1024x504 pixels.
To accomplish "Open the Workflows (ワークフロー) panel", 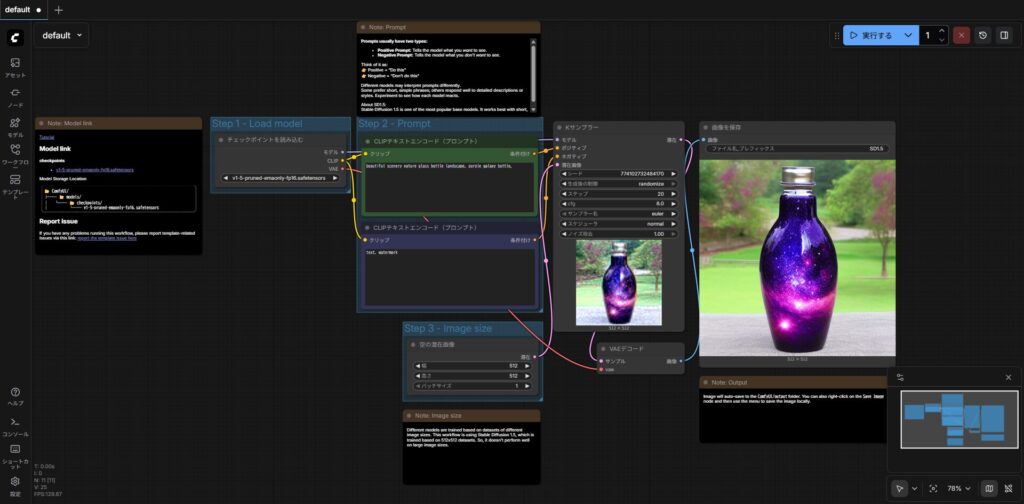I will (x=15, y=153).
